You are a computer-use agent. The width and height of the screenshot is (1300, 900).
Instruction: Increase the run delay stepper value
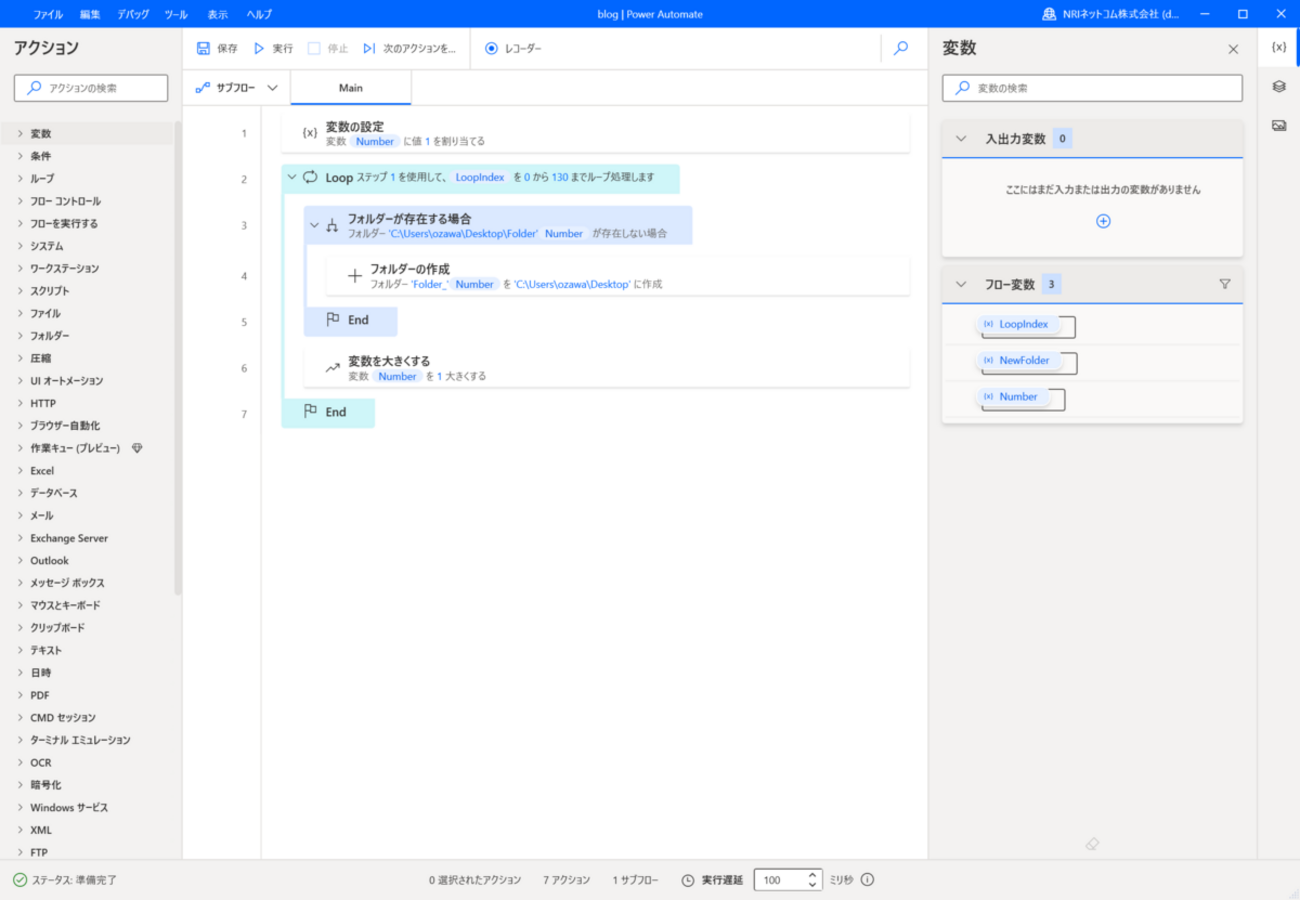click(813, 874)
